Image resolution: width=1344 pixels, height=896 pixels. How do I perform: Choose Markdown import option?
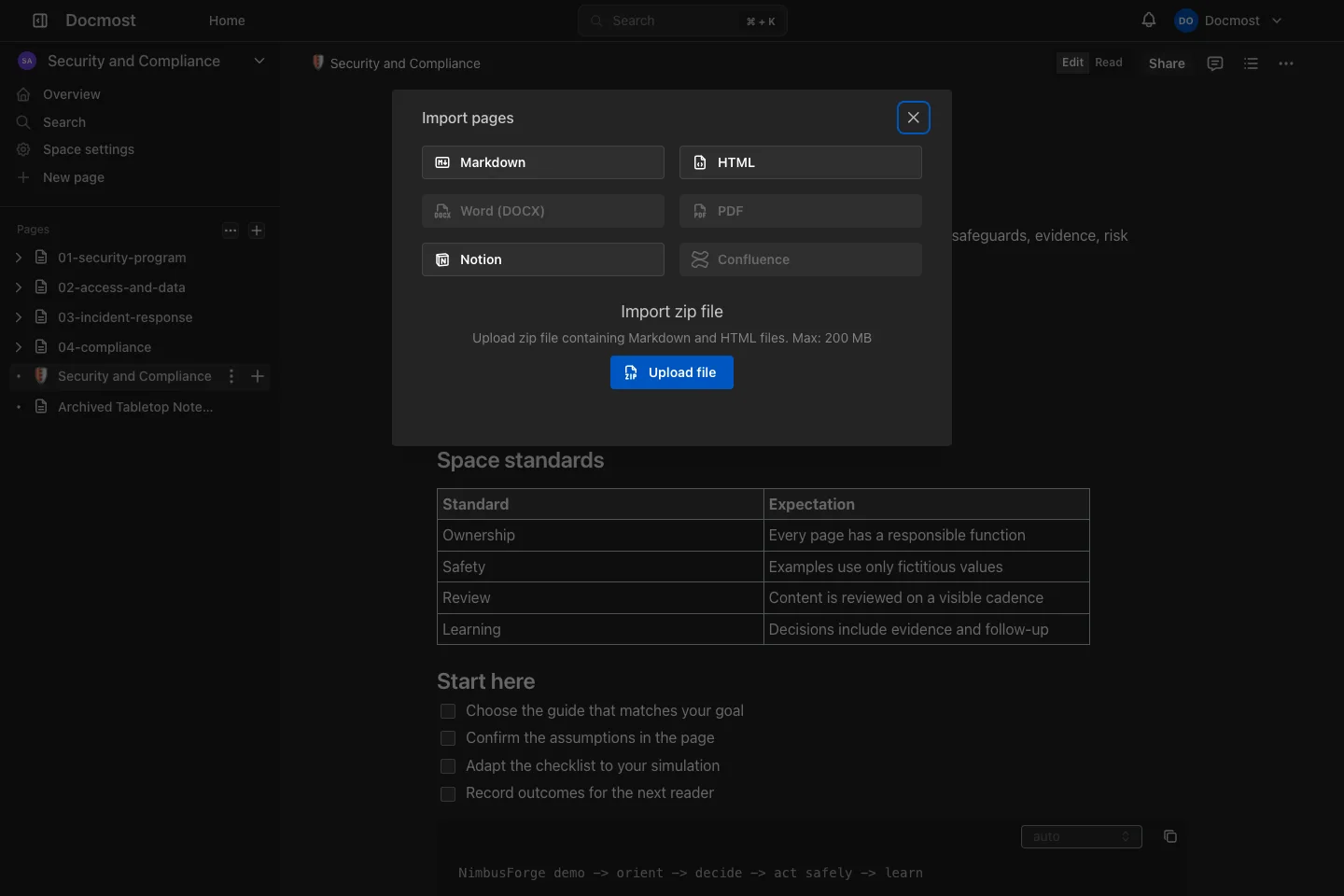[543, 162]
